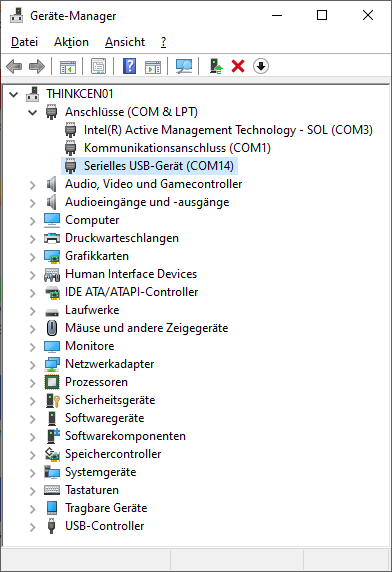Expand the USB-Controller category
The image size is (392, 572).
[33, 526]
